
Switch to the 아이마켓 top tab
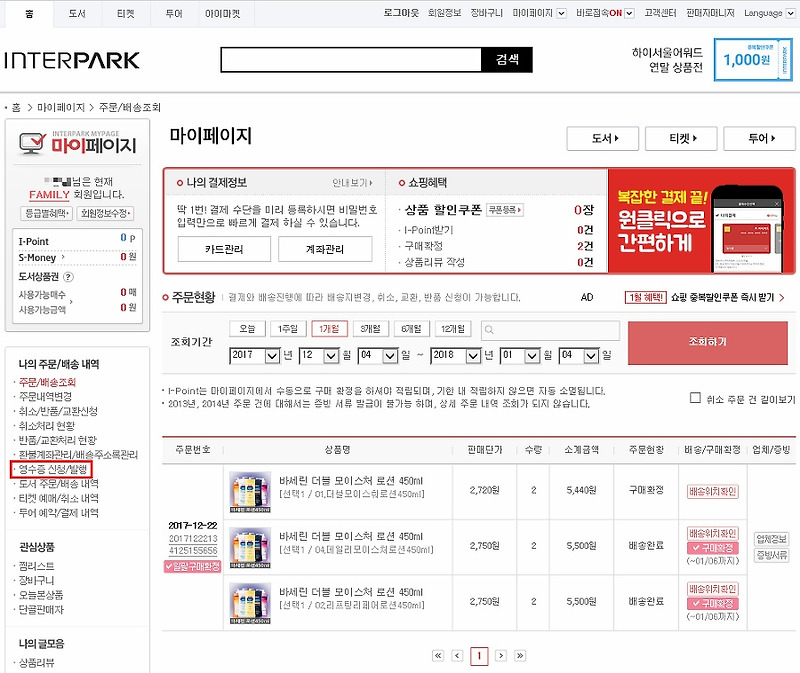[222, 14]
